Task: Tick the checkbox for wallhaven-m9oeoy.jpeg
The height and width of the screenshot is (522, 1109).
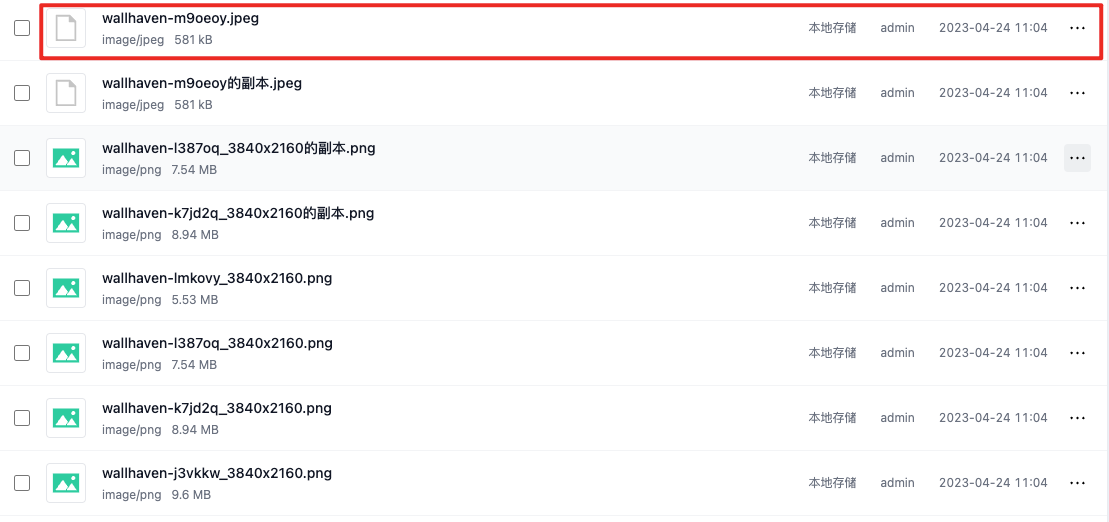Action: pyautogui.click(x=22, y=28)
